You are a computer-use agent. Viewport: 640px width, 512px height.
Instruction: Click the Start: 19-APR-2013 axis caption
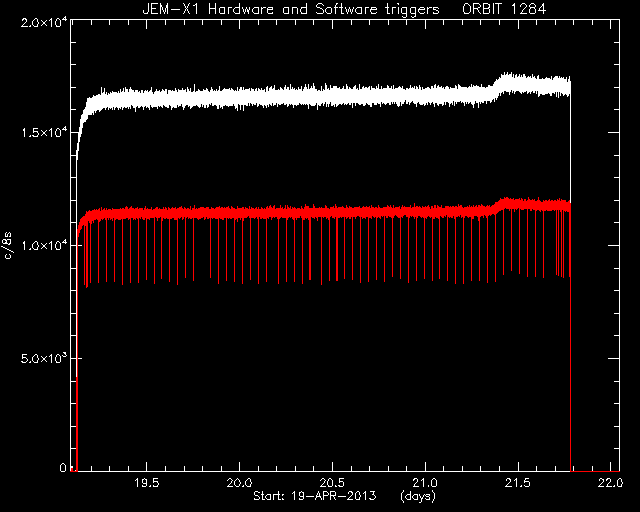[x=314, y=496]
